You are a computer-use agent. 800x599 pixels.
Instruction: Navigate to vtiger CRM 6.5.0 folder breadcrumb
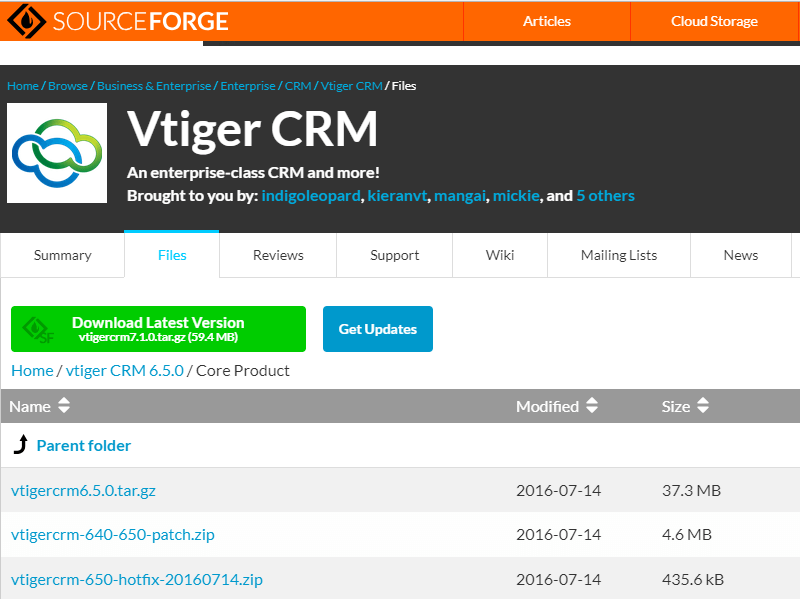coord(125,371)
